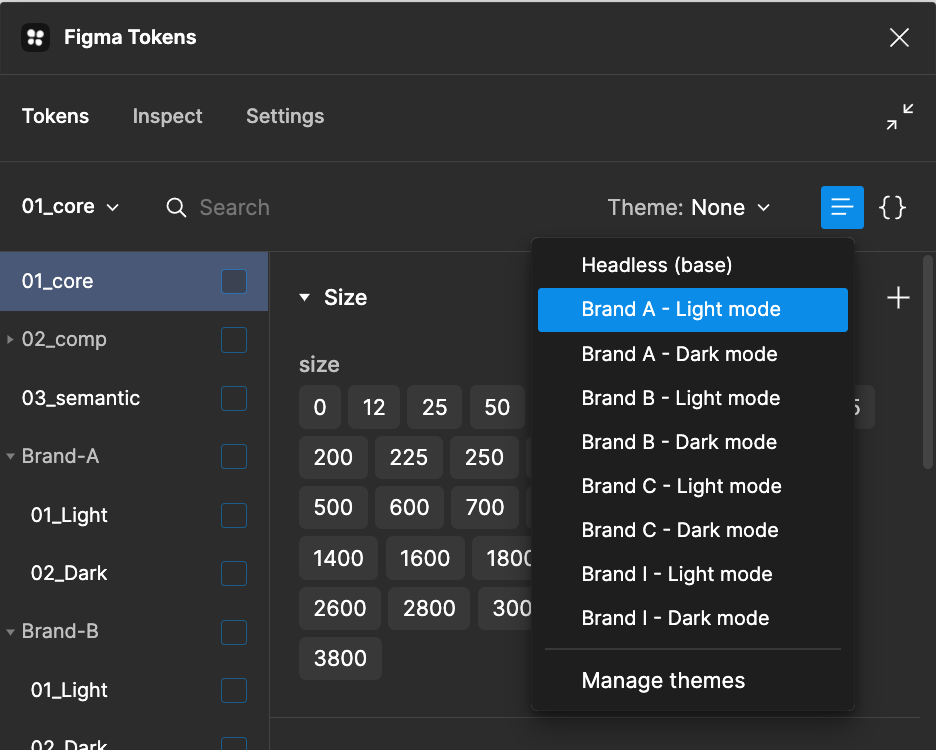Close the Figma Tokens plugin window

point(899,38)
